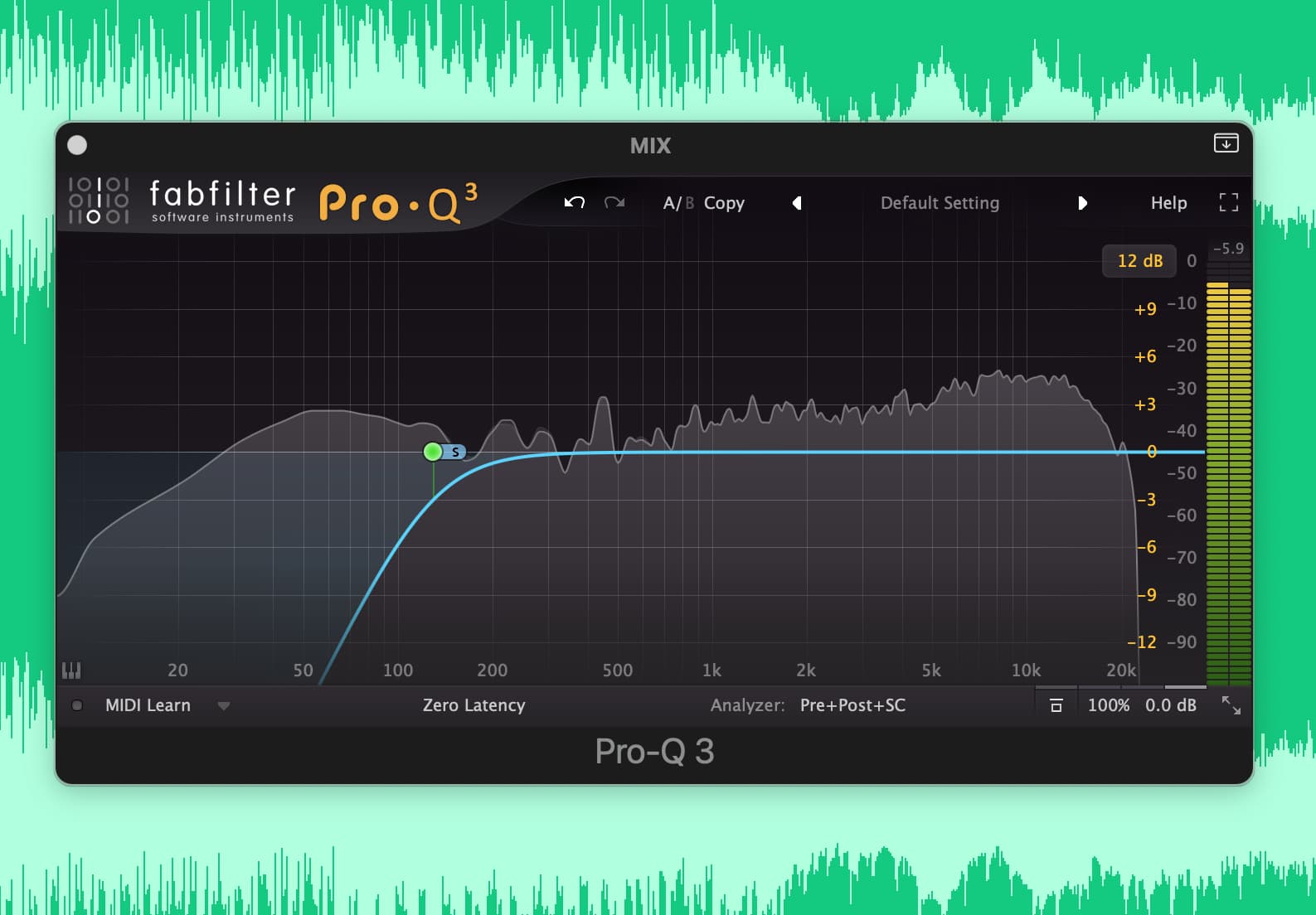The width and height of the screenshot is (1316, 915).
Task: Open the Zero Latency processing mode menu
Action: pyautogui.click(x=473, y=705)
